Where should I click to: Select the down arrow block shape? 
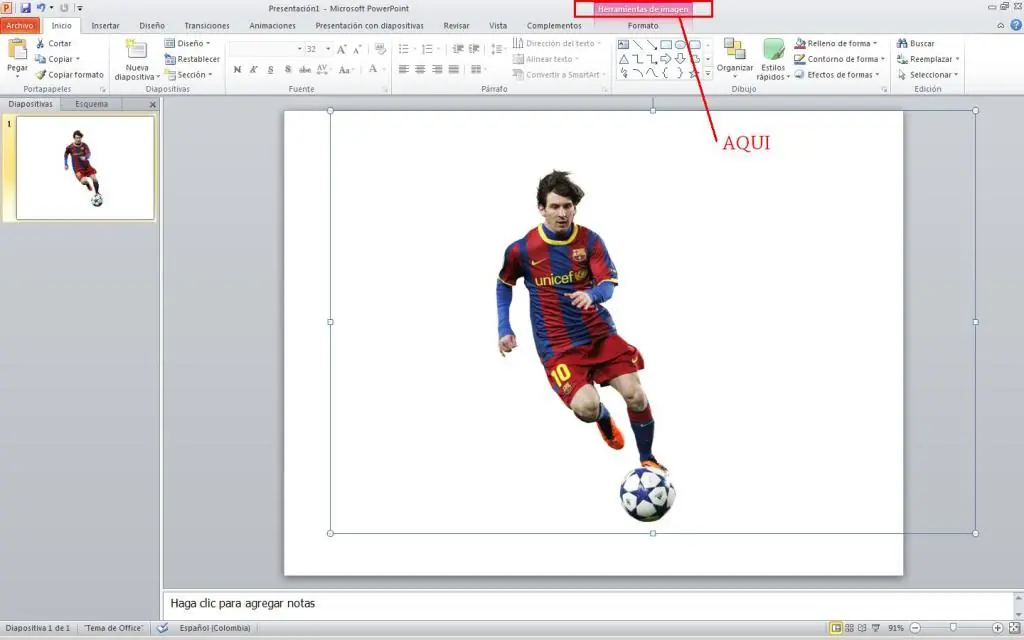click(680, 59)
